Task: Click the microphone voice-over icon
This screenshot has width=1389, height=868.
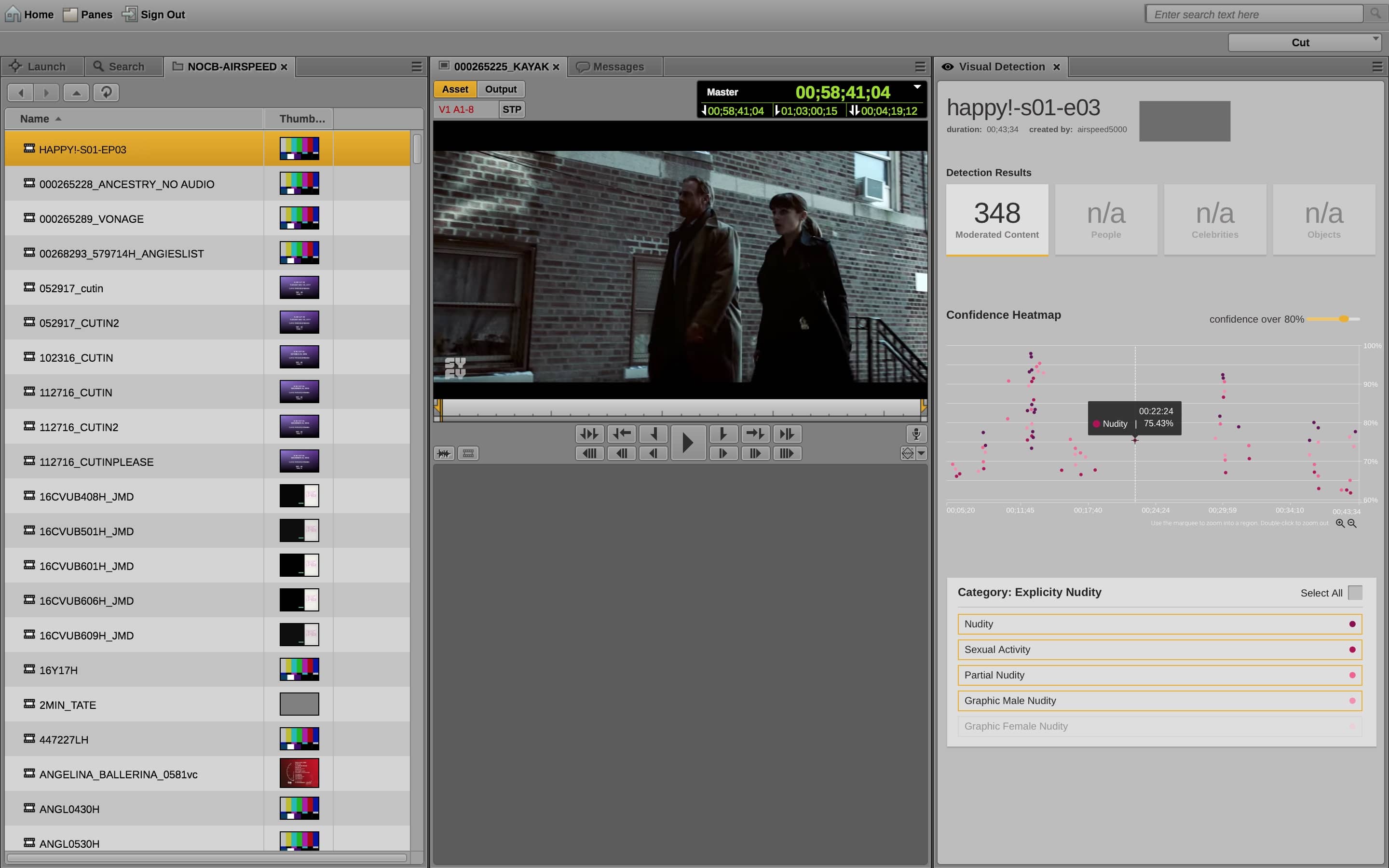Action: click(916, 434)
